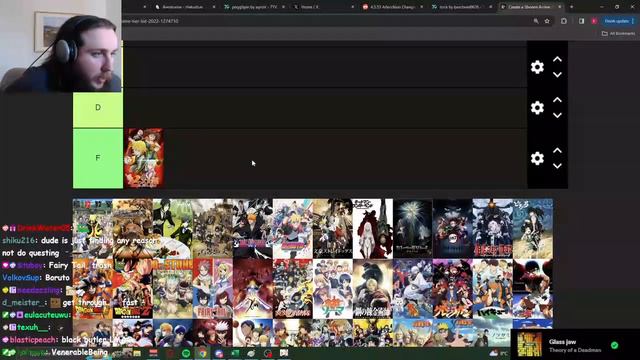Move the F tier row up

[x=557, y=151]
